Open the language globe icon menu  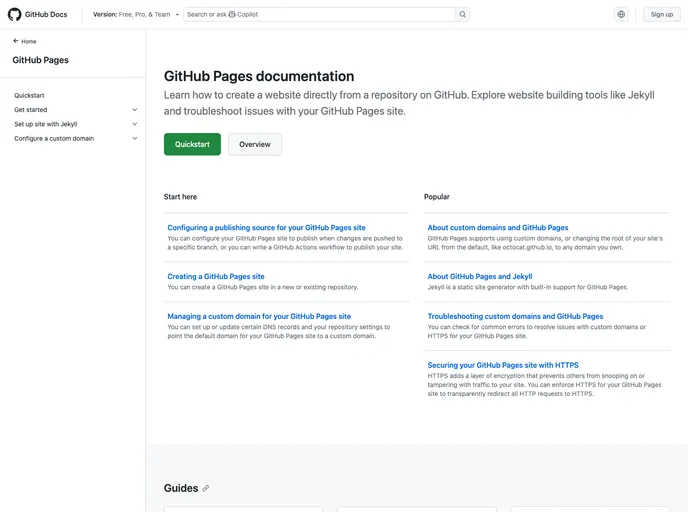tap(621, 14)
